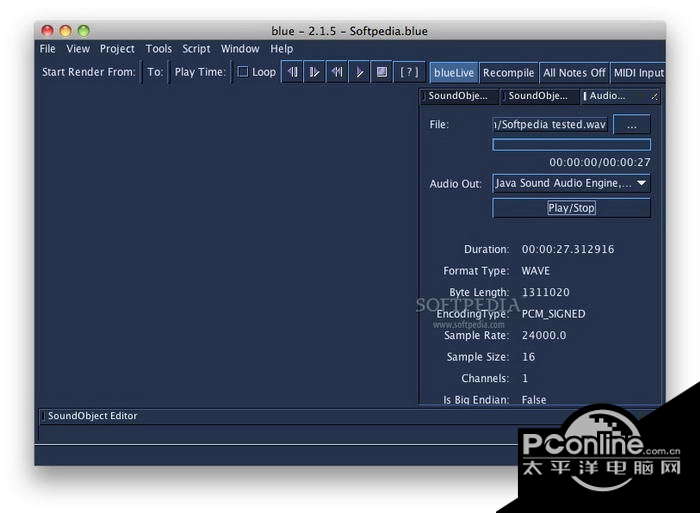Screen dimensions: 700x513
Task: Click the play render icon
Action: (x=359, y=72)
